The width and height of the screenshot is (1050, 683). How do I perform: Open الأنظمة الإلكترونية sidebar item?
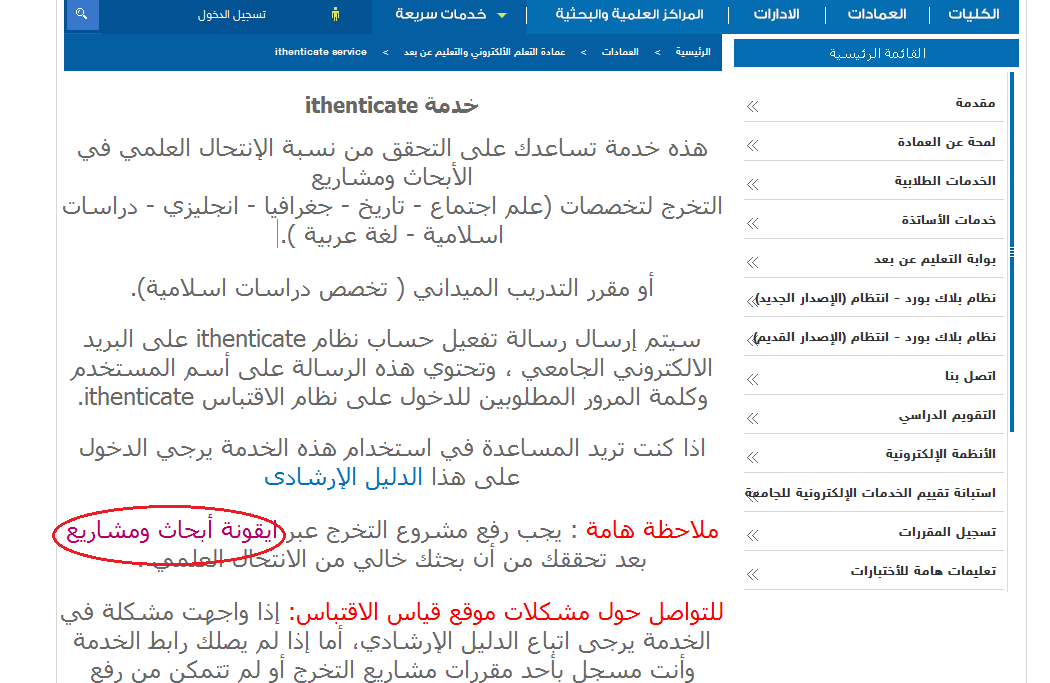941,453
